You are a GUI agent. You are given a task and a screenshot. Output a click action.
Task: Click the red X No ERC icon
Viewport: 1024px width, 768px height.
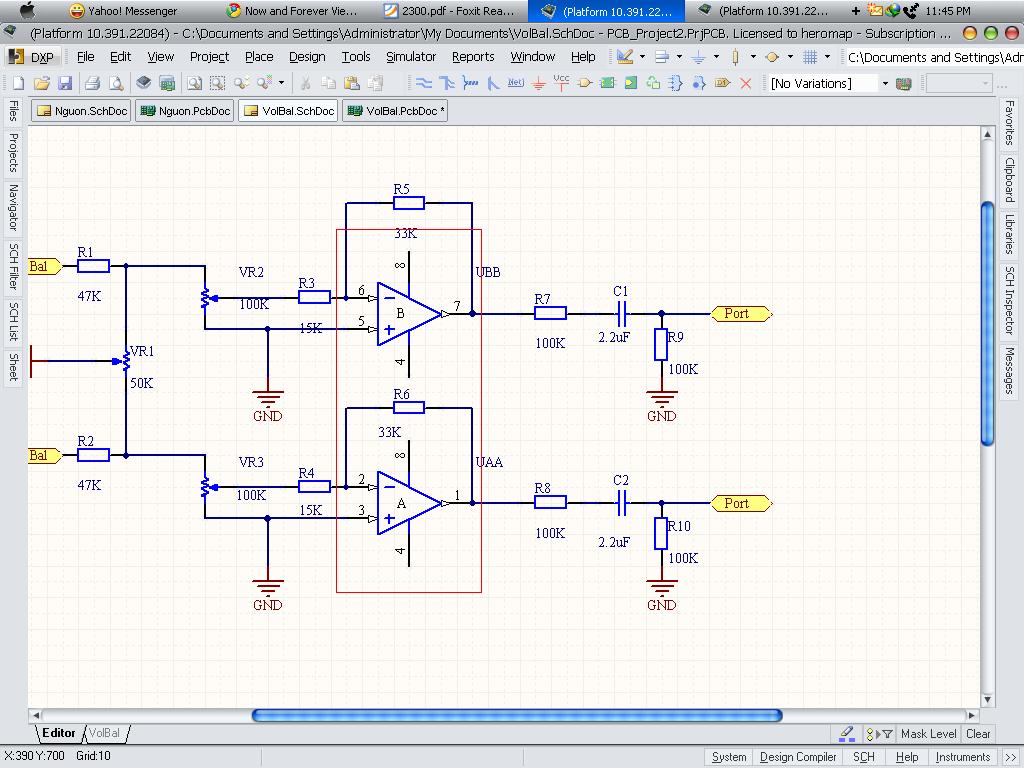(745, 83)
